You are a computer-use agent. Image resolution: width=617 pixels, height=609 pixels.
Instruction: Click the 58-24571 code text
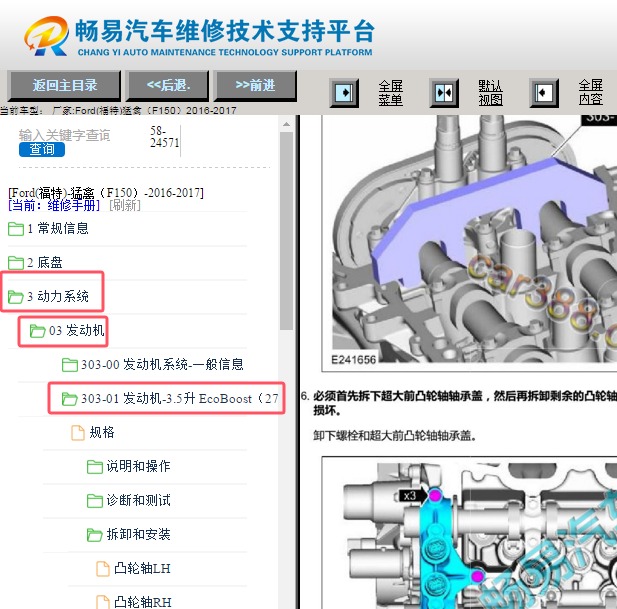point(164,137)
